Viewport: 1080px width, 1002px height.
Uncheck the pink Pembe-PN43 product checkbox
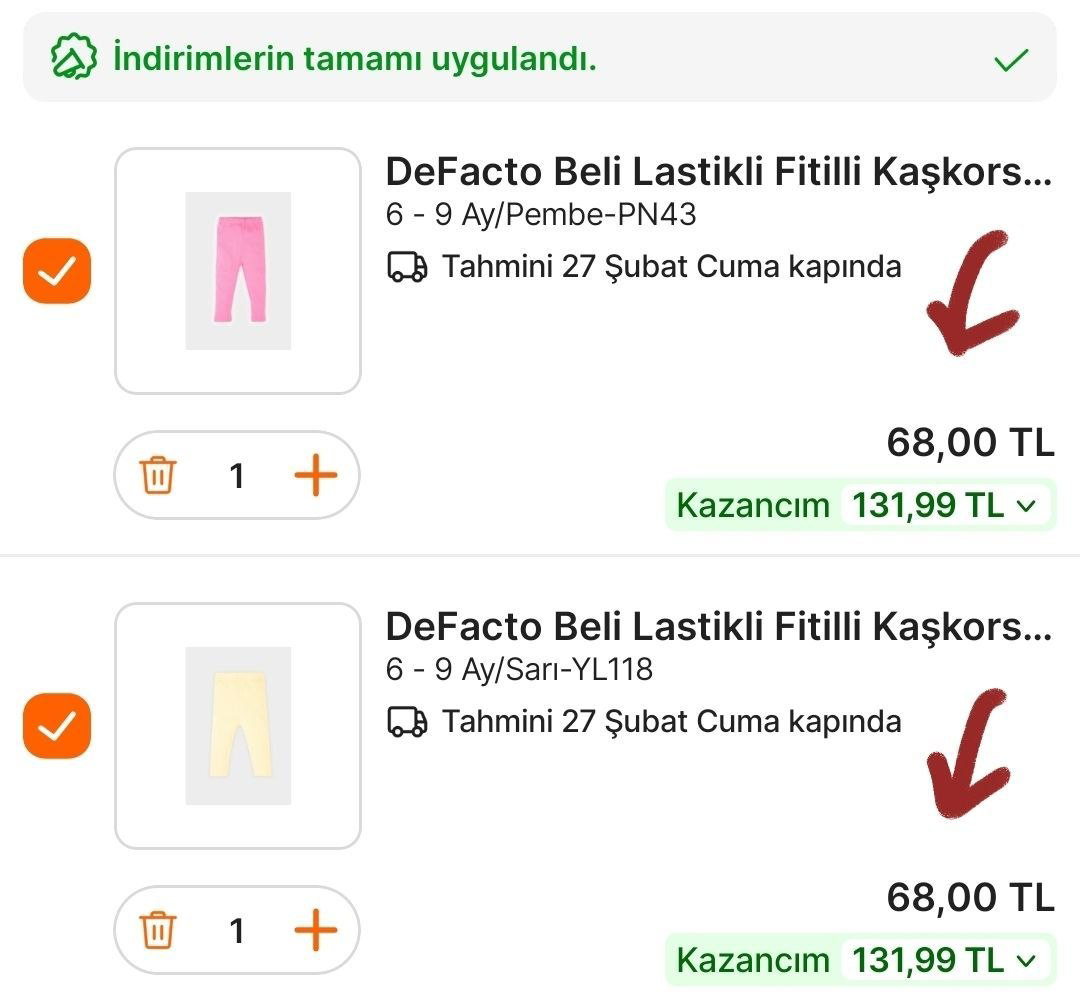click(57, 271)
